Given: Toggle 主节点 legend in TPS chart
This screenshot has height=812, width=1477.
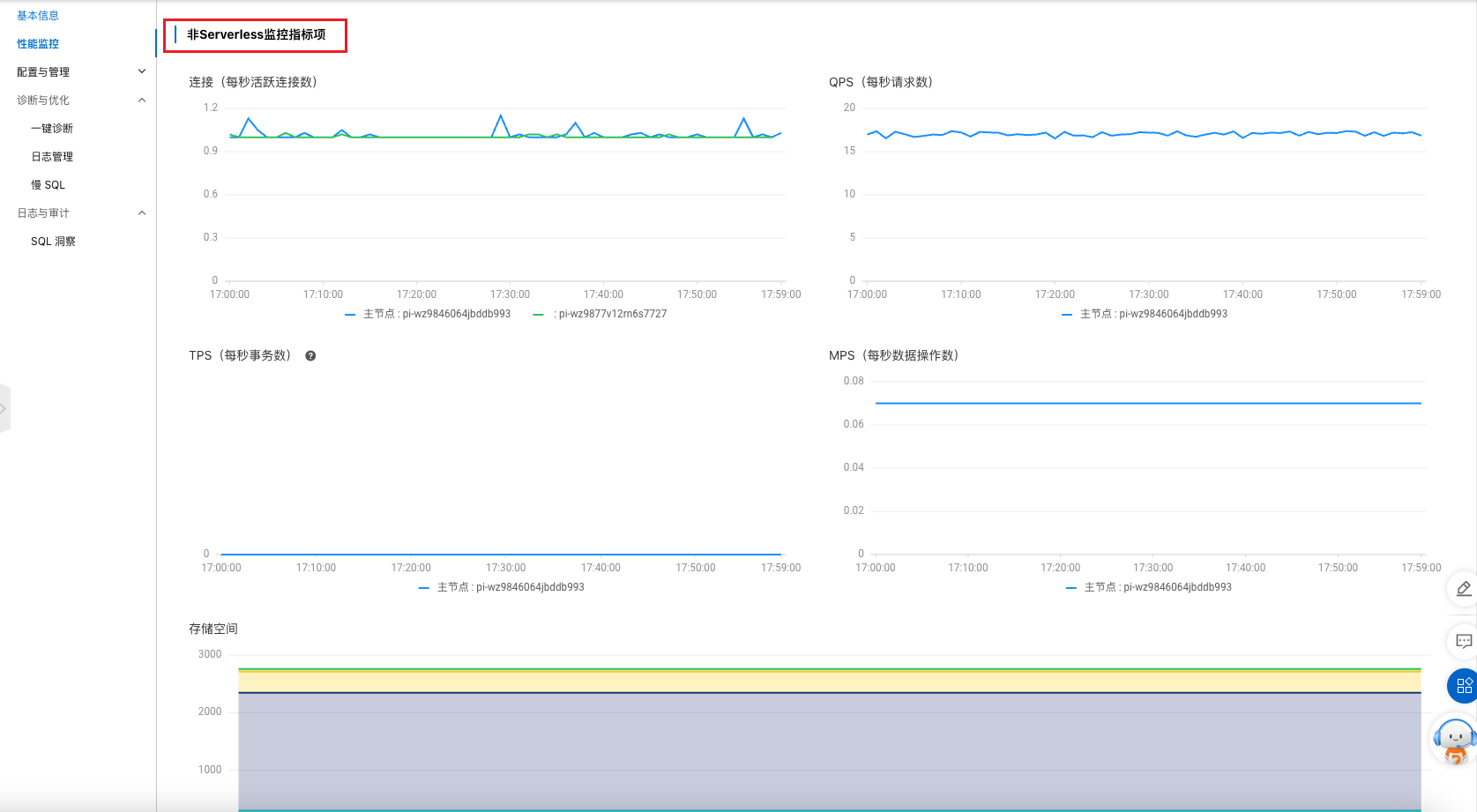Looking at the screenshot, I should 501,587.
